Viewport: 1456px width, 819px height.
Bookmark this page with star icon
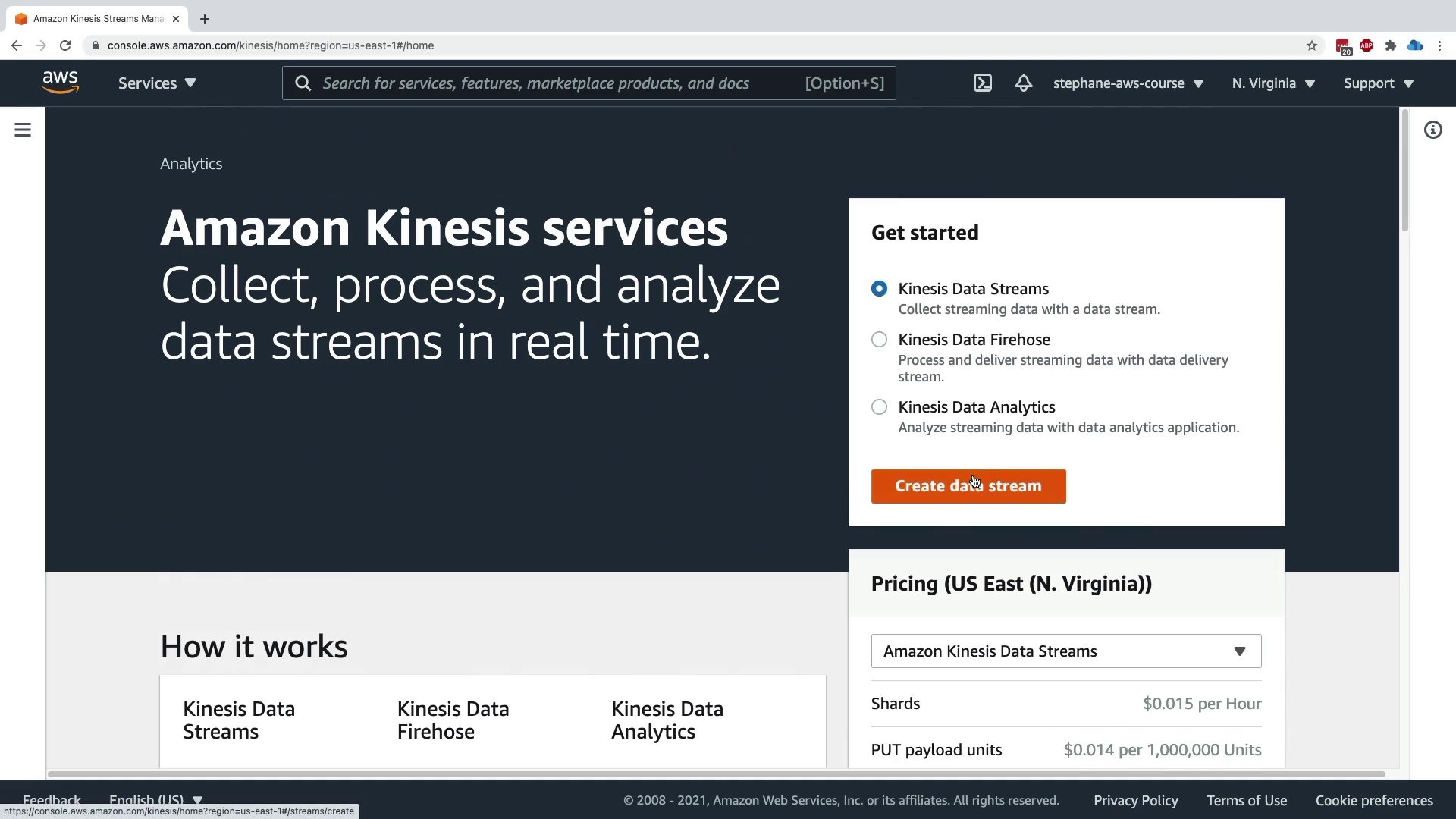pyautogui.click(x=1312, y=45)
